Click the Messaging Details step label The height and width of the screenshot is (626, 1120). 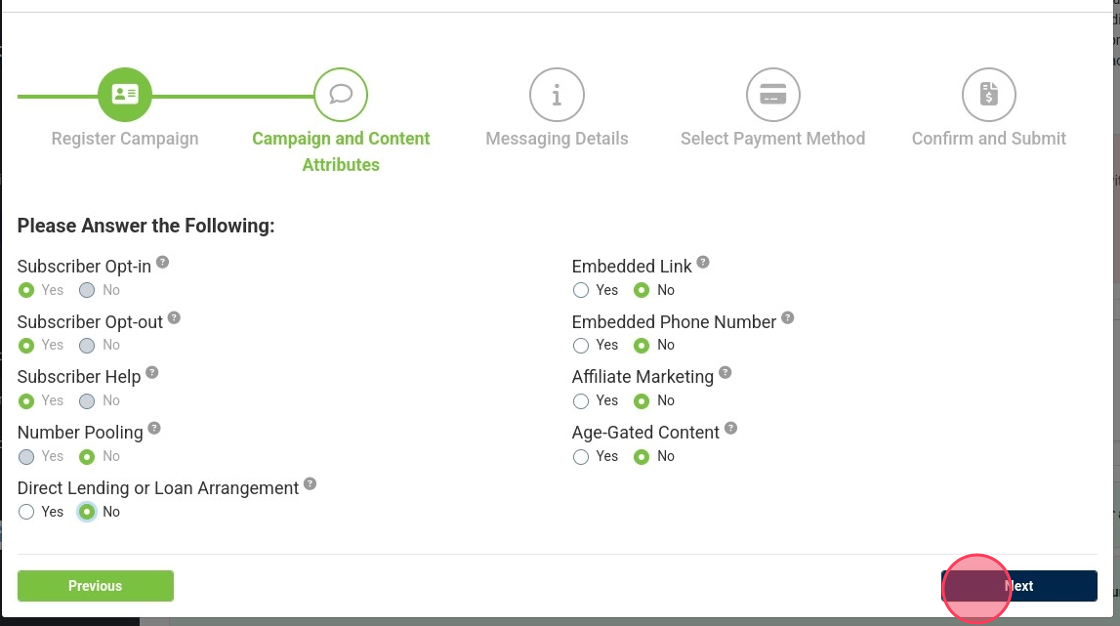(x=557, y=139)
